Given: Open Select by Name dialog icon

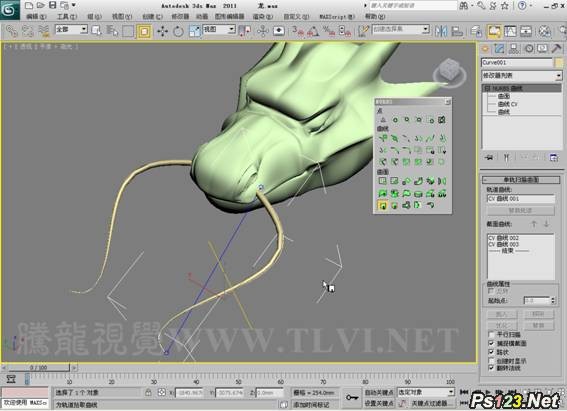Looking at the screenshot, I should [x=112, y=31].
